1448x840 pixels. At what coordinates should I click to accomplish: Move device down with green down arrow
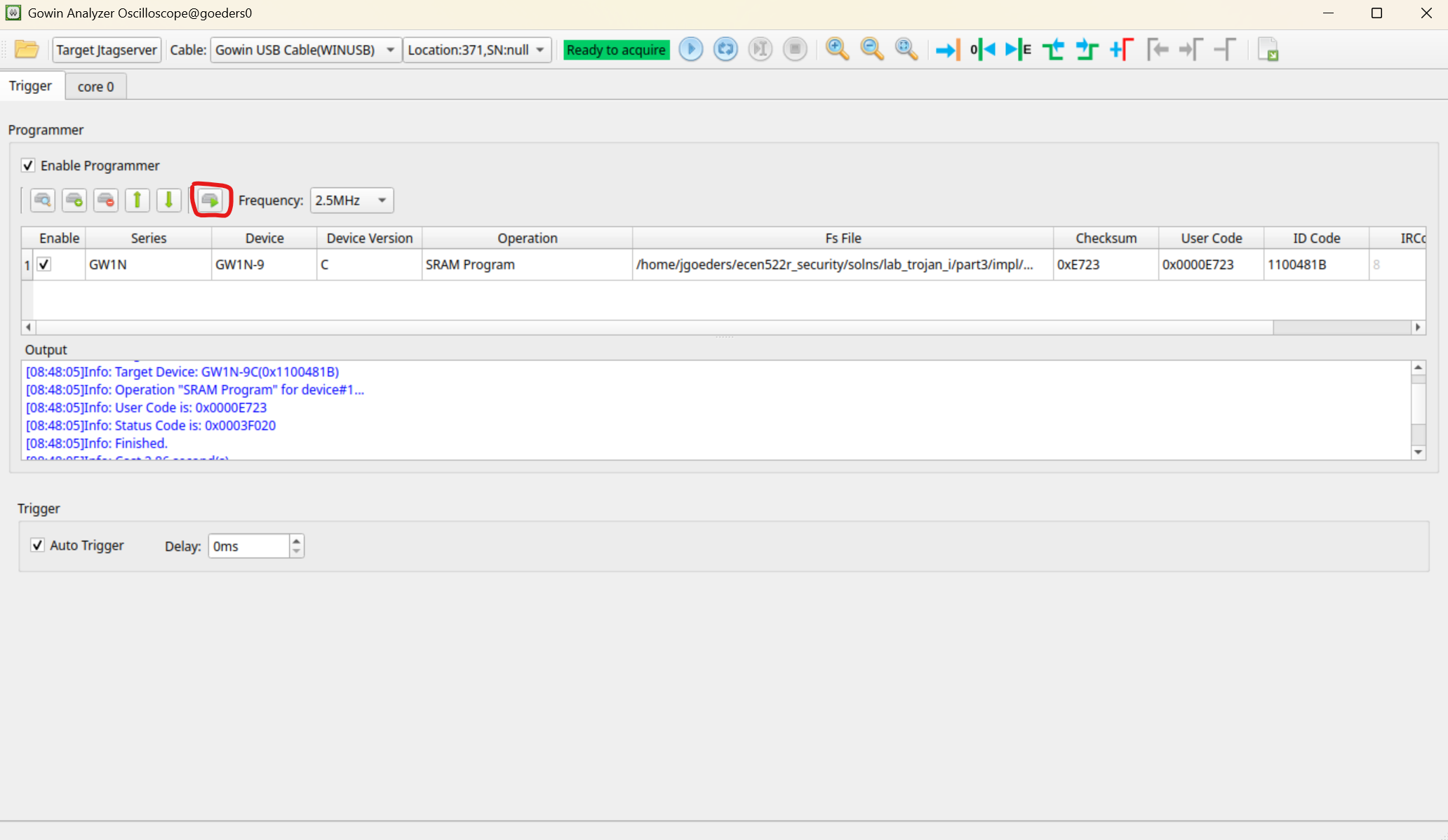tap(169, 201)
